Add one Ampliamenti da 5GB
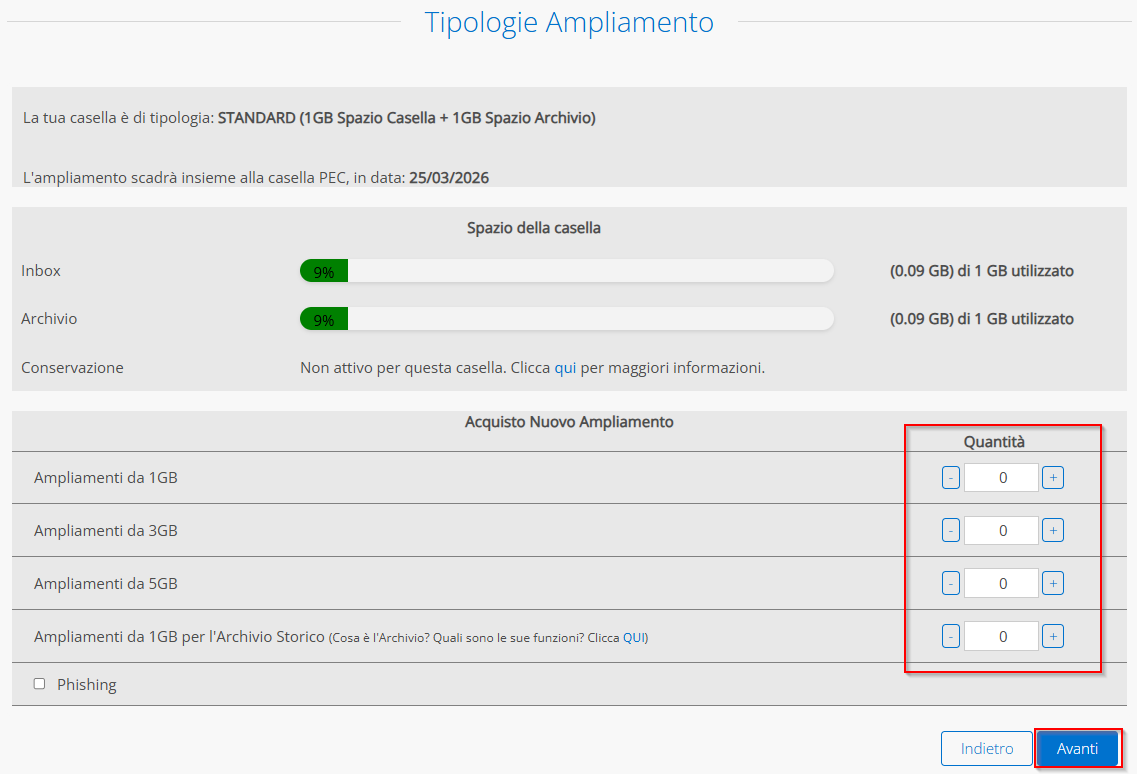The width and height of the screenshot is (1137, 774). pos(1052,583)
